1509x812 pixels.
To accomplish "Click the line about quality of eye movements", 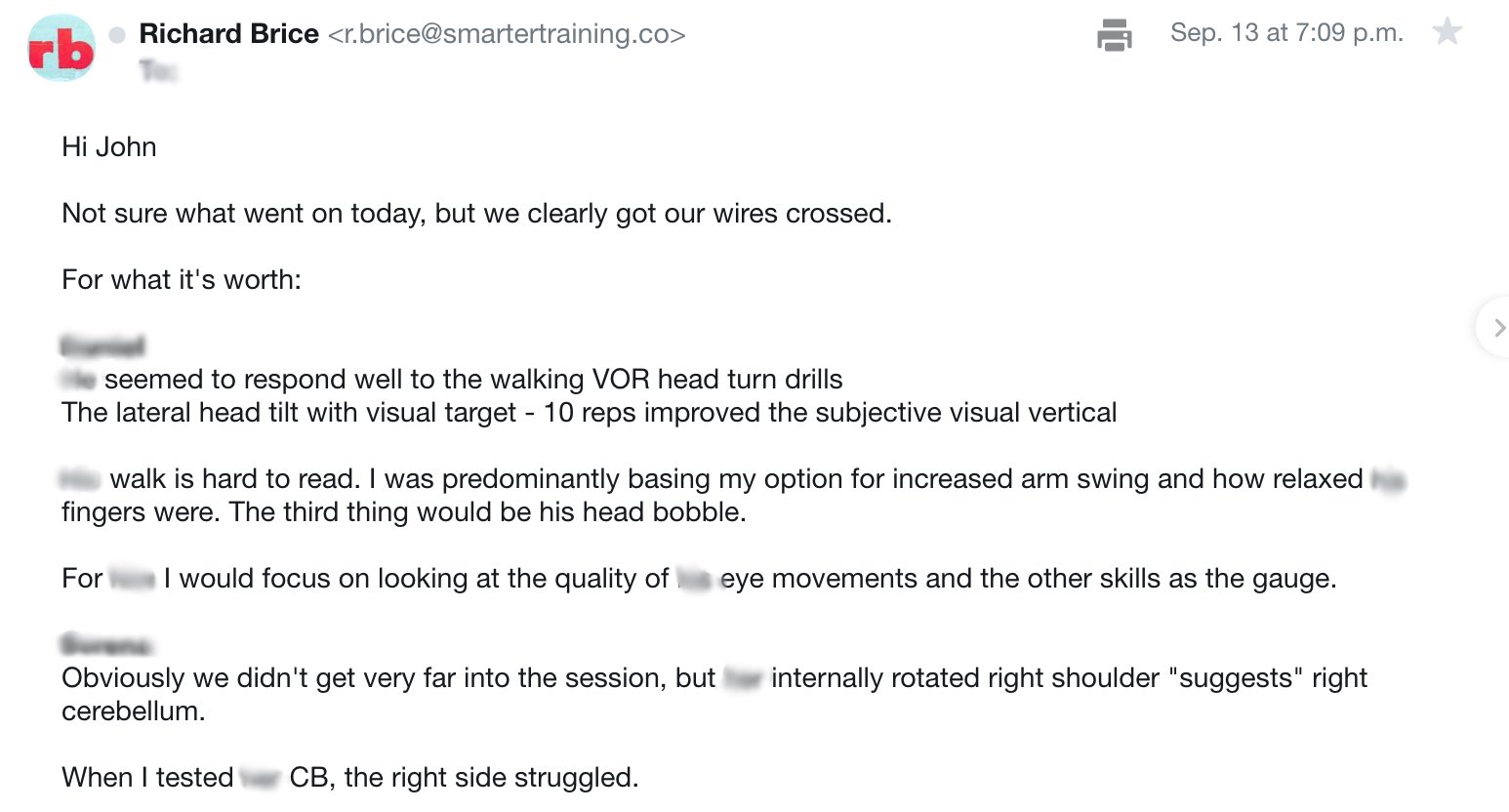I will [x=699, y=579].
